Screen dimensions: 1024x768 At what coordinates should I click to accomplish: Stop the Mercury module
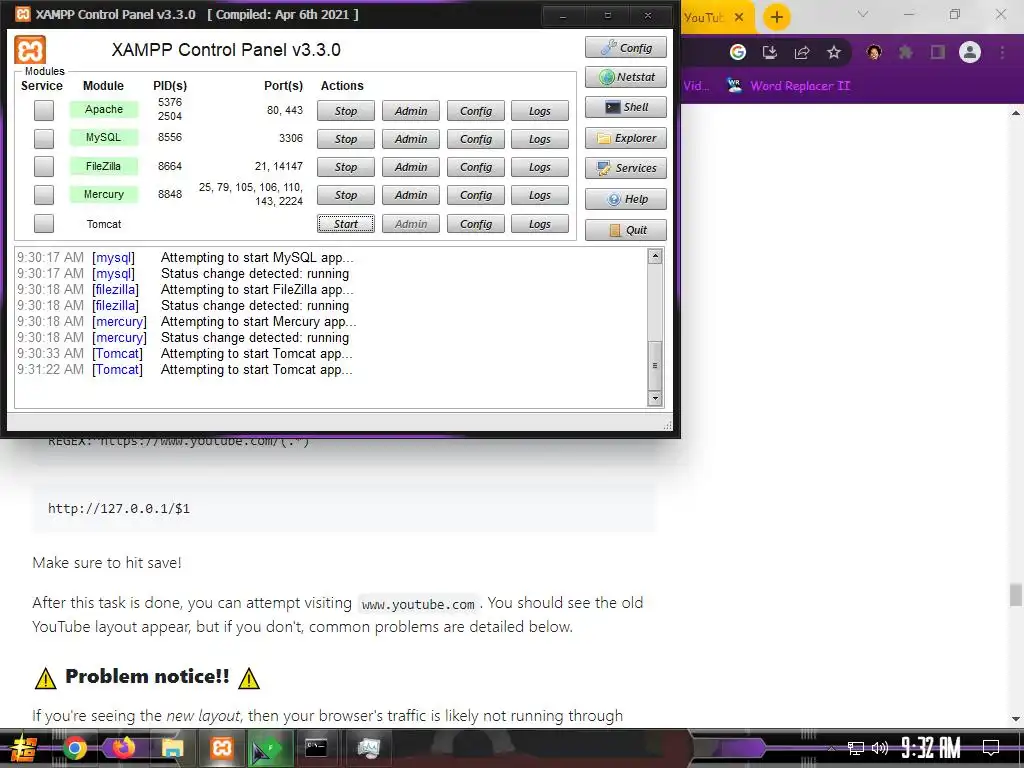click(345, 195)
